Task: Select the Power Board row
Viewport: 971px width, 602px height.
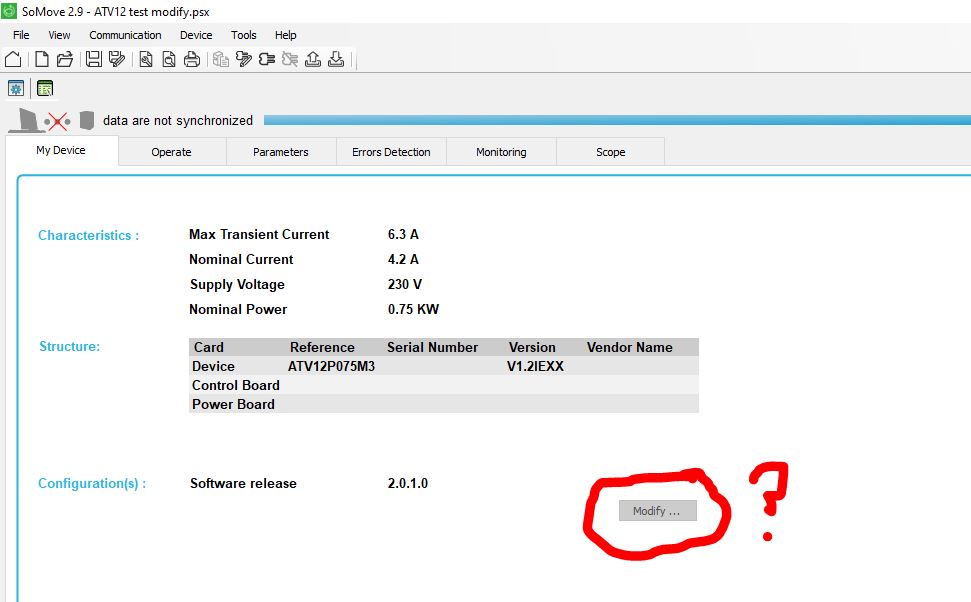Action: click(x=443, y=404)
